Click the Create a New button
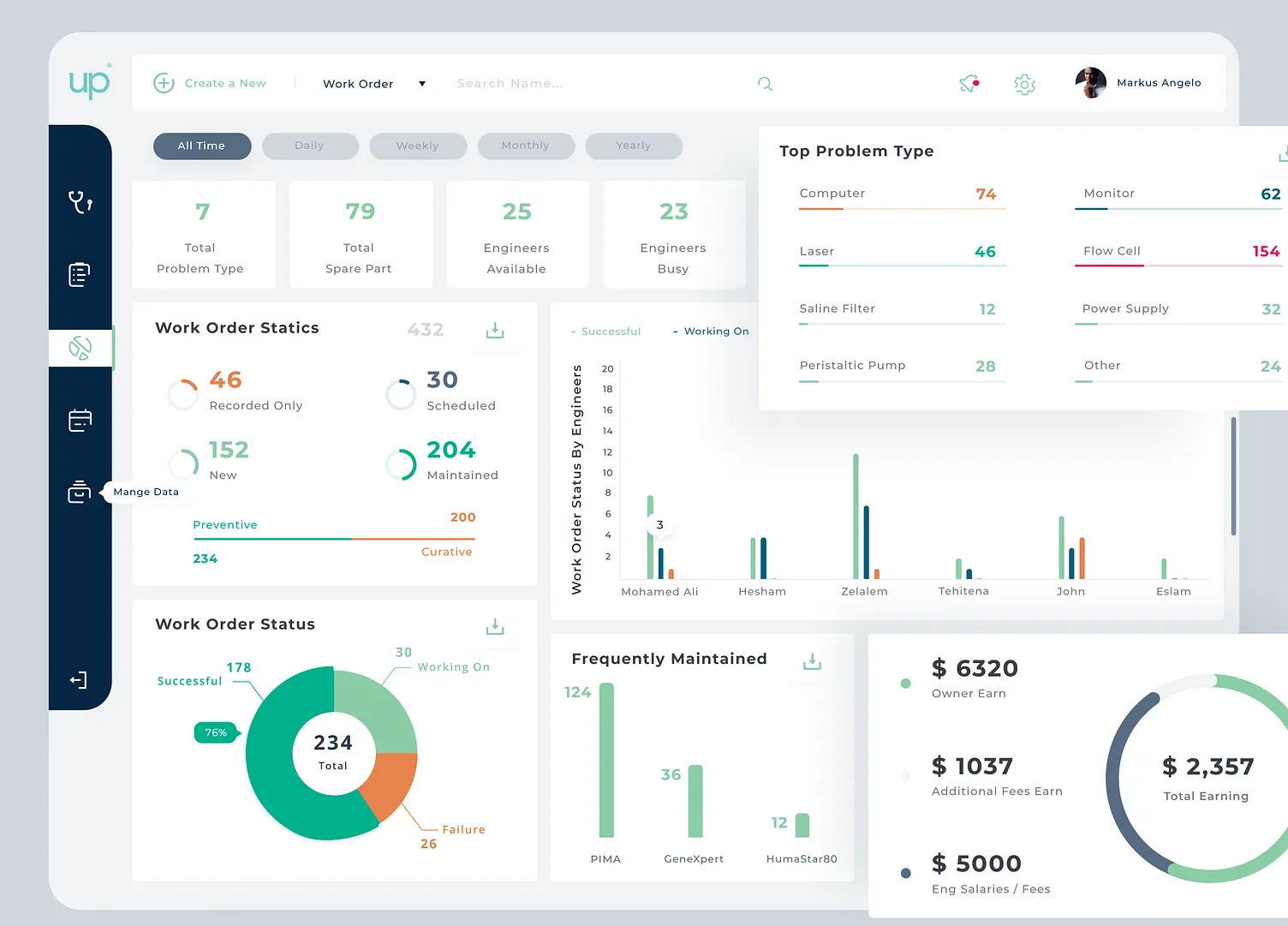 (210, 83)
